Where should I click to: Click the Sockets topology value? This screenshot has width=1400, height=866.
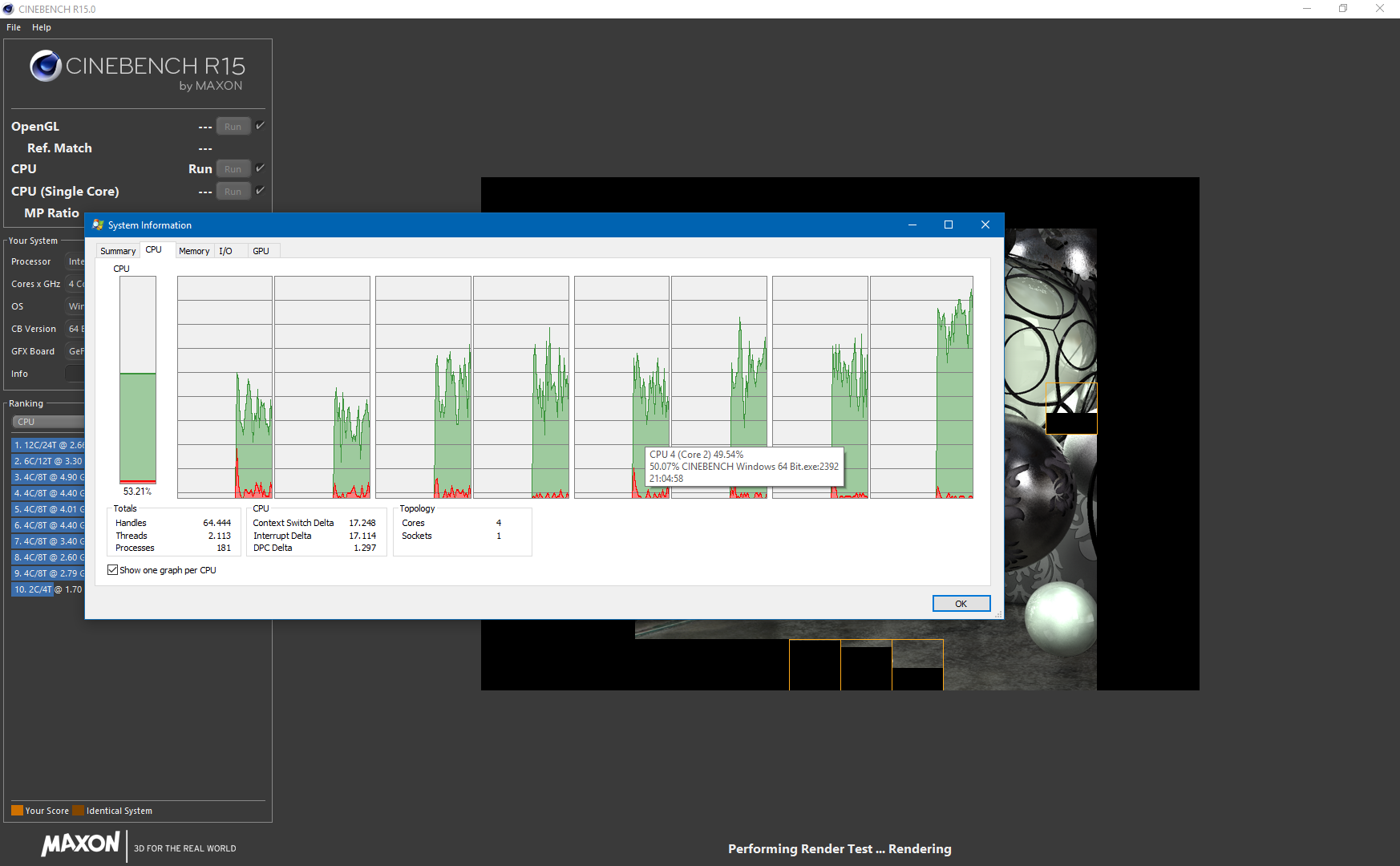pos(499,536)
